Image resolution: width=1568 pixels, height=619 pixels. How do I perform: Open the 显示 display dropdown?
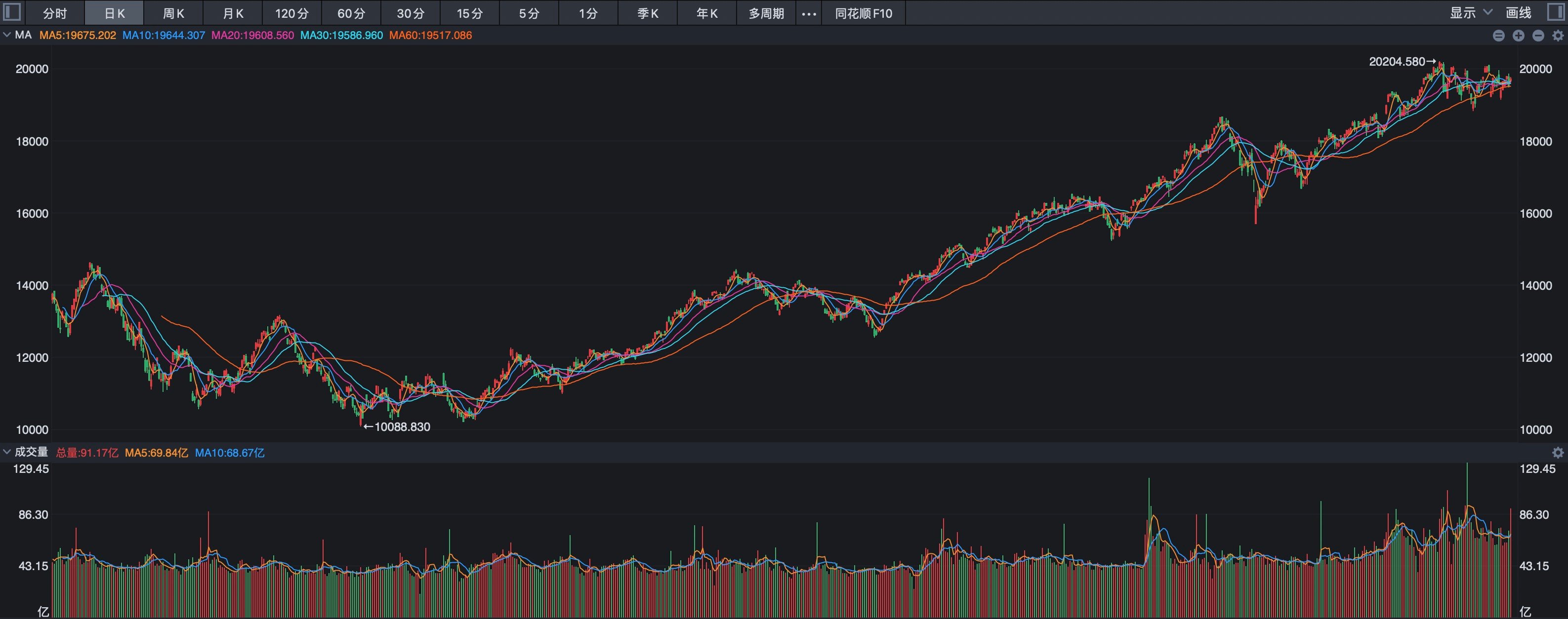pos(1471,13)
